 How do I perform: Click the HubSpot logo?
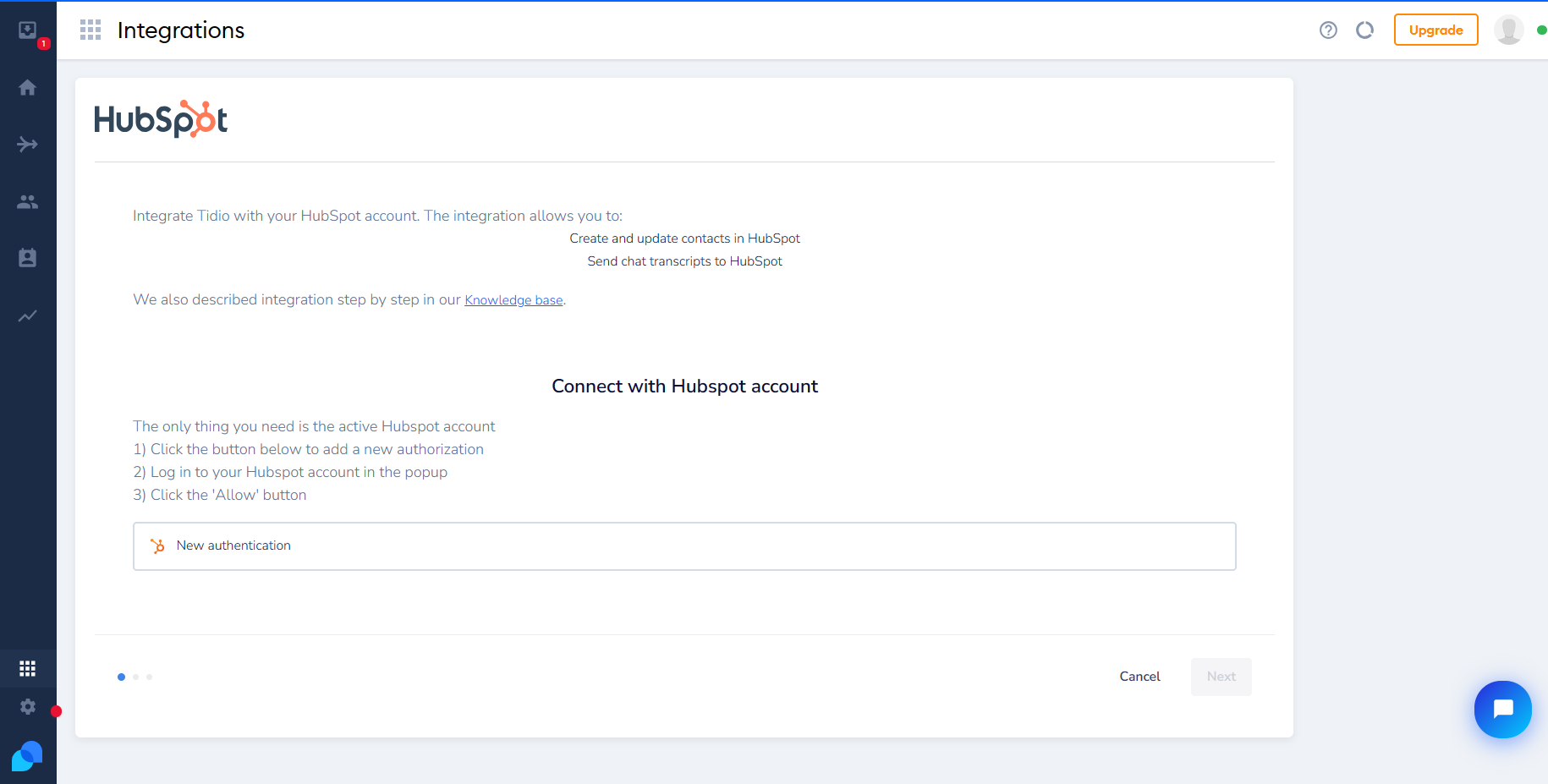[x=161, y=119]
